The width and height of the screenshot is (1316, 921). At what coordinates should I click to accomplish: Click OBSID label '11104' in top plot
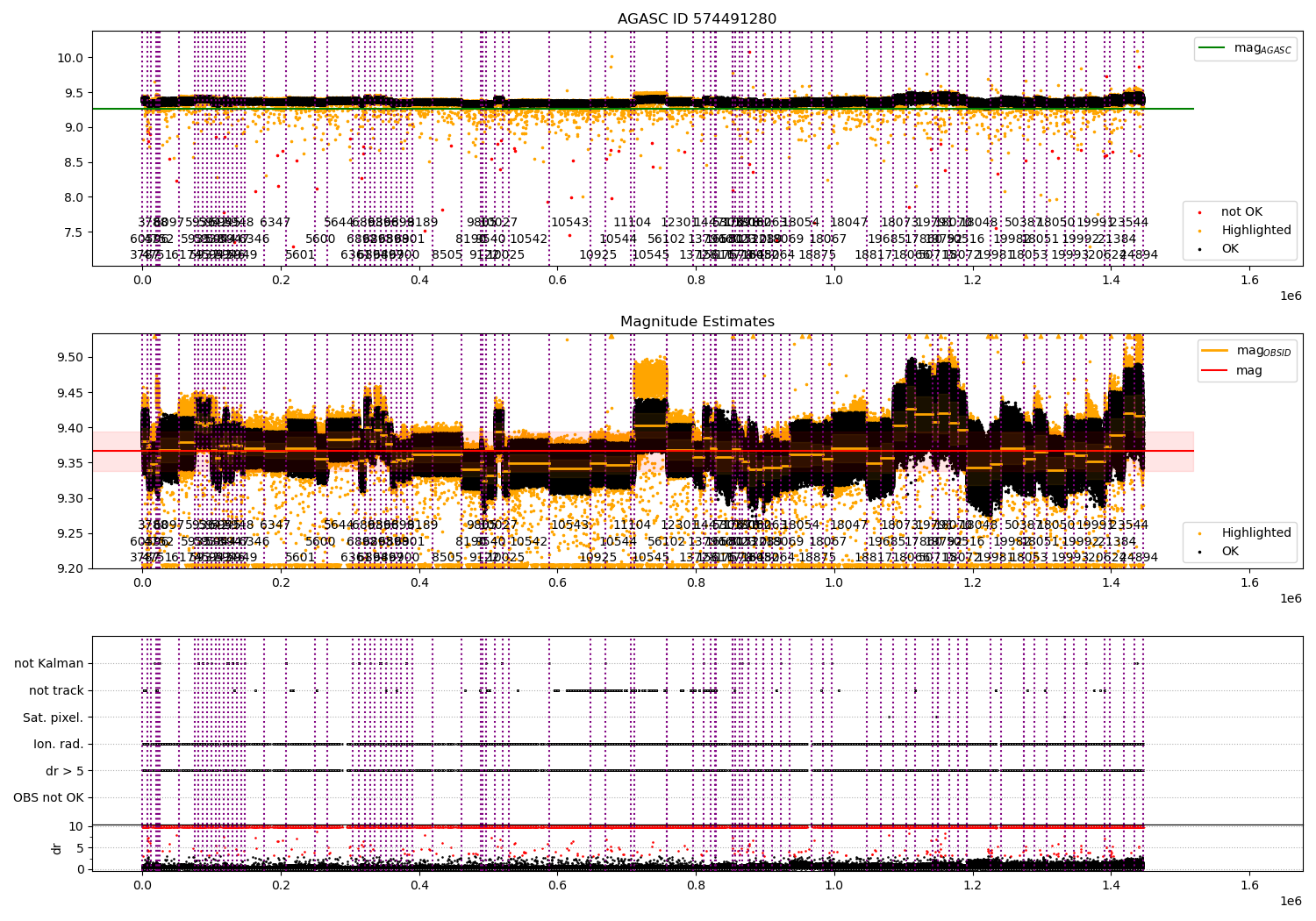pos(633,223)
